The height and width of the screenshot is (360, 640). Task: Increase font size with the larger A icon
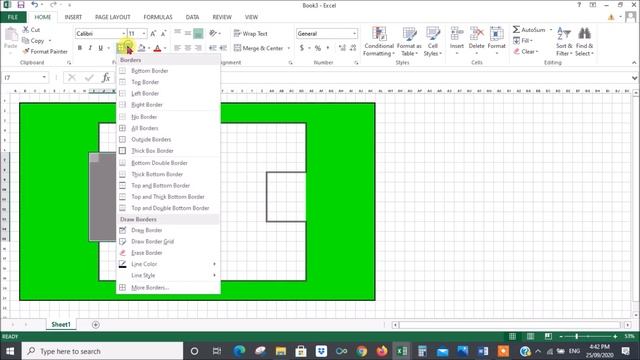tap(153, 33)
